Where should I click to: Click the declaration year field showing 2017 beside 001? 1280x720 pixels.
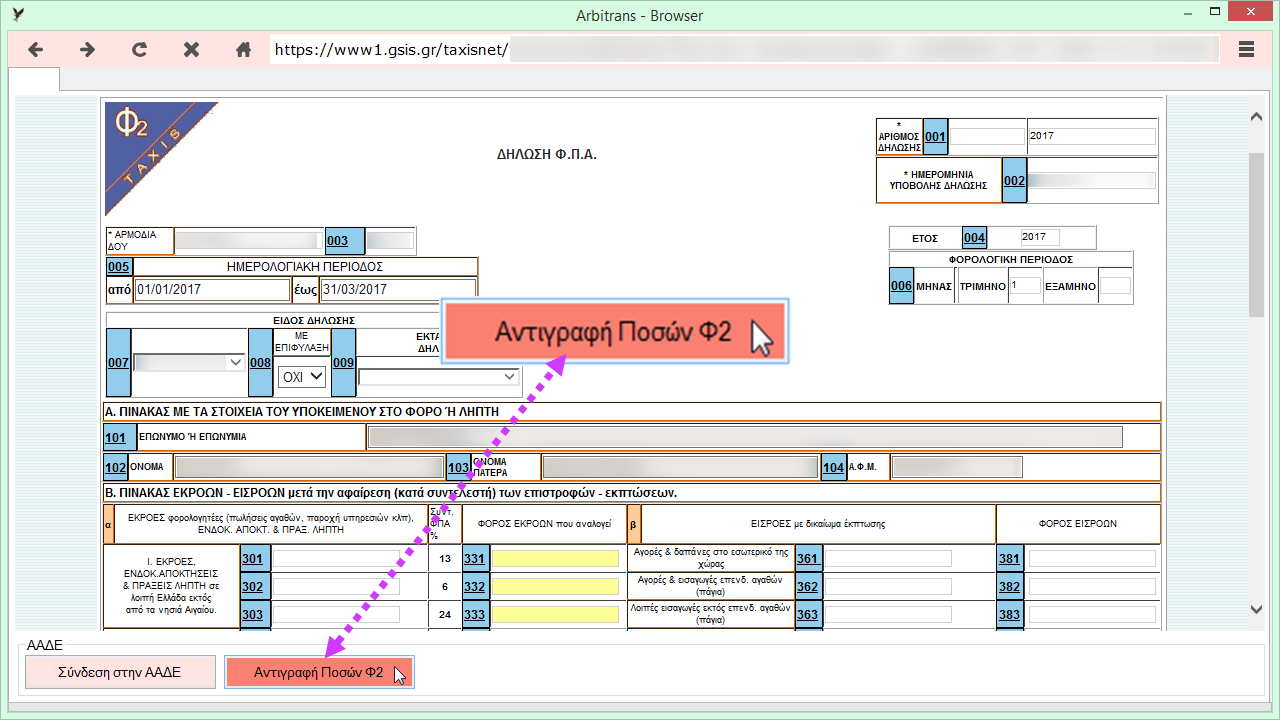point(1091,136)
